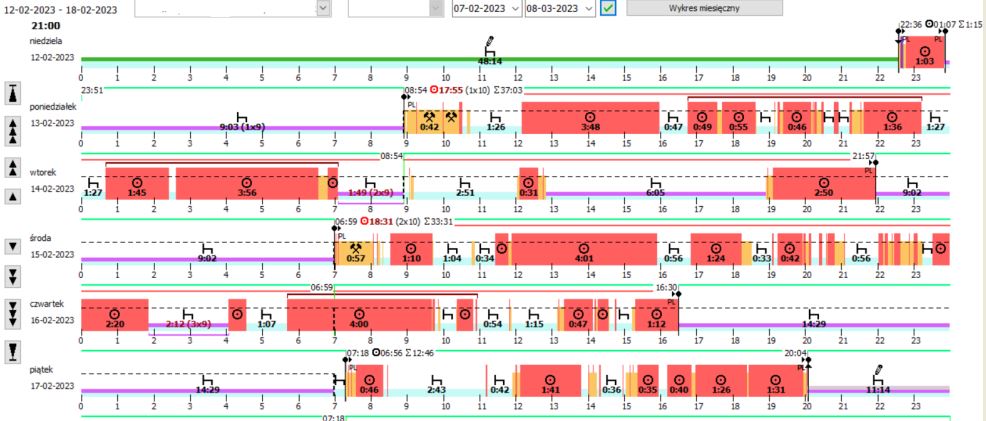
Task: Click the single up arrow button
Action: [x=12, y=197]
